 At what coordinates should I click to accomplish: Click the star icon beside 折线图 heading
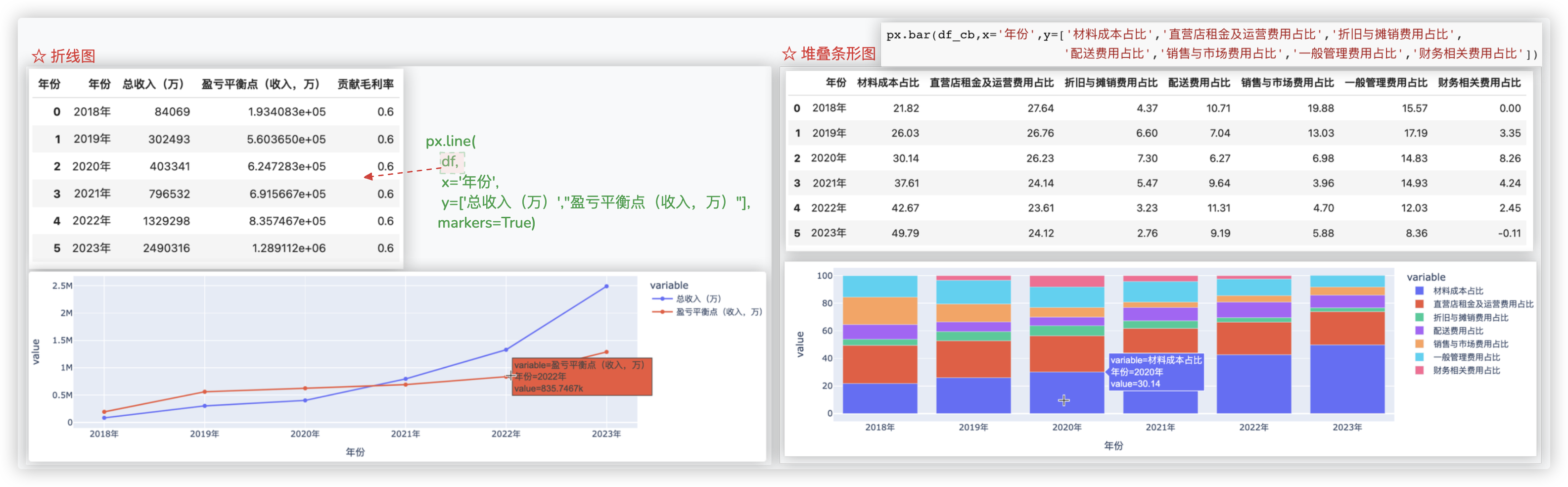coord(39,56)
